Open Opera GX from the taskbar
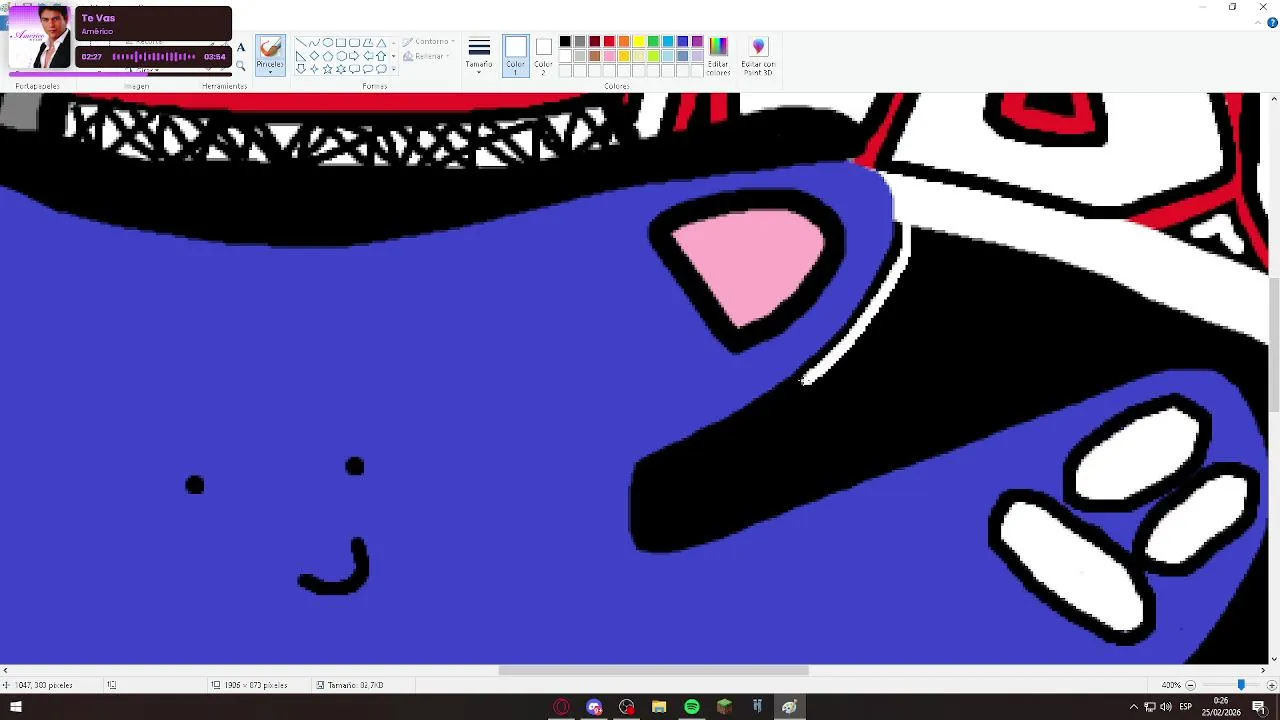1280x720 pixels. 561,707
